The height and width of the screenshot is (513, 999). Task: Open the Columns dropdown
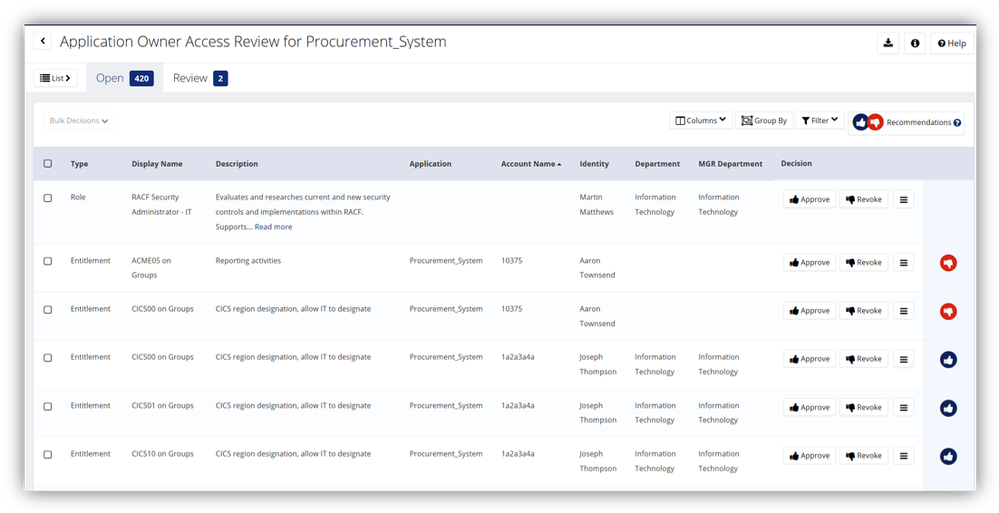[700, 121]
